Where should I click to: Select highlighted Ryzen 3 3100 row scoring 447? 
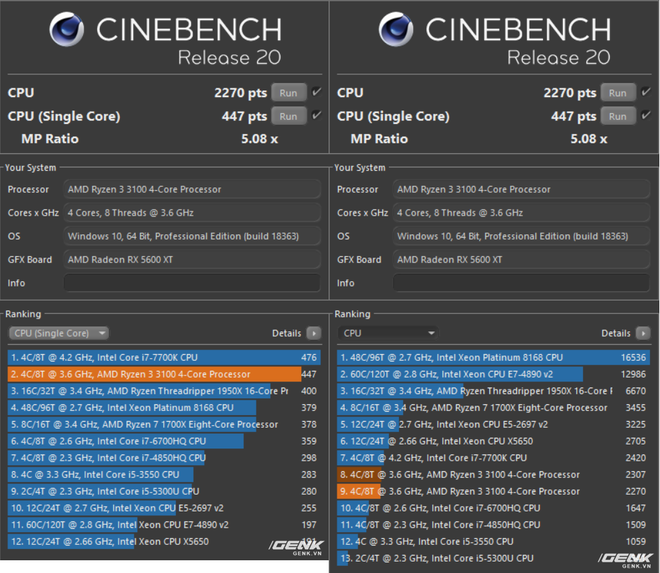point(164,374)
